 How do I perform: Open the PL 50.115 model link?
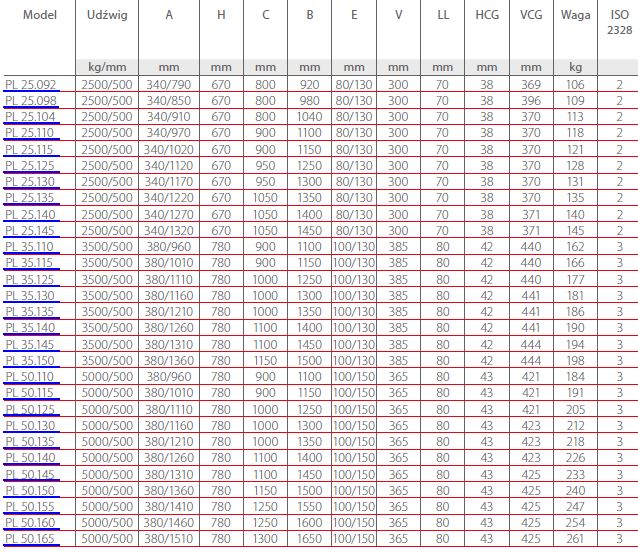(x=29, y=393)
